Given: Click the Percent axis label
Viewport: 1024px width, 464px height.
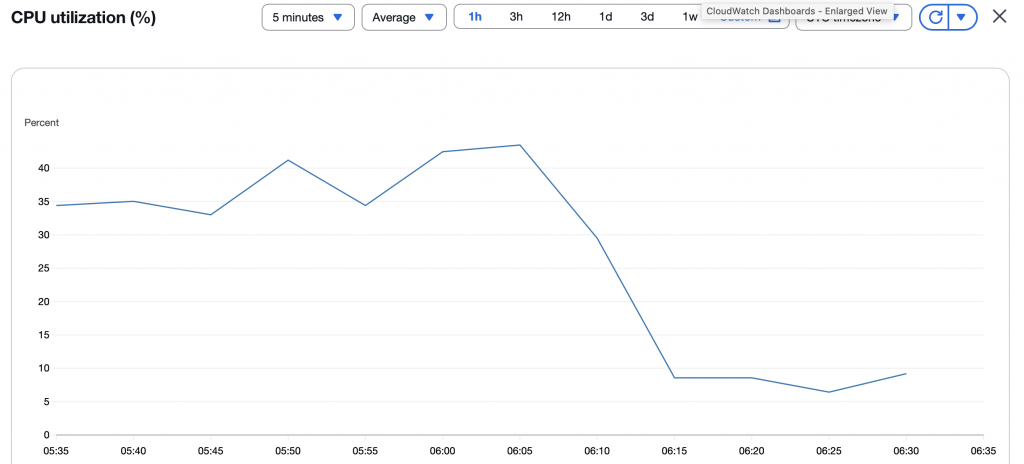Looking at the screenshot, I should tap(41, 122).
